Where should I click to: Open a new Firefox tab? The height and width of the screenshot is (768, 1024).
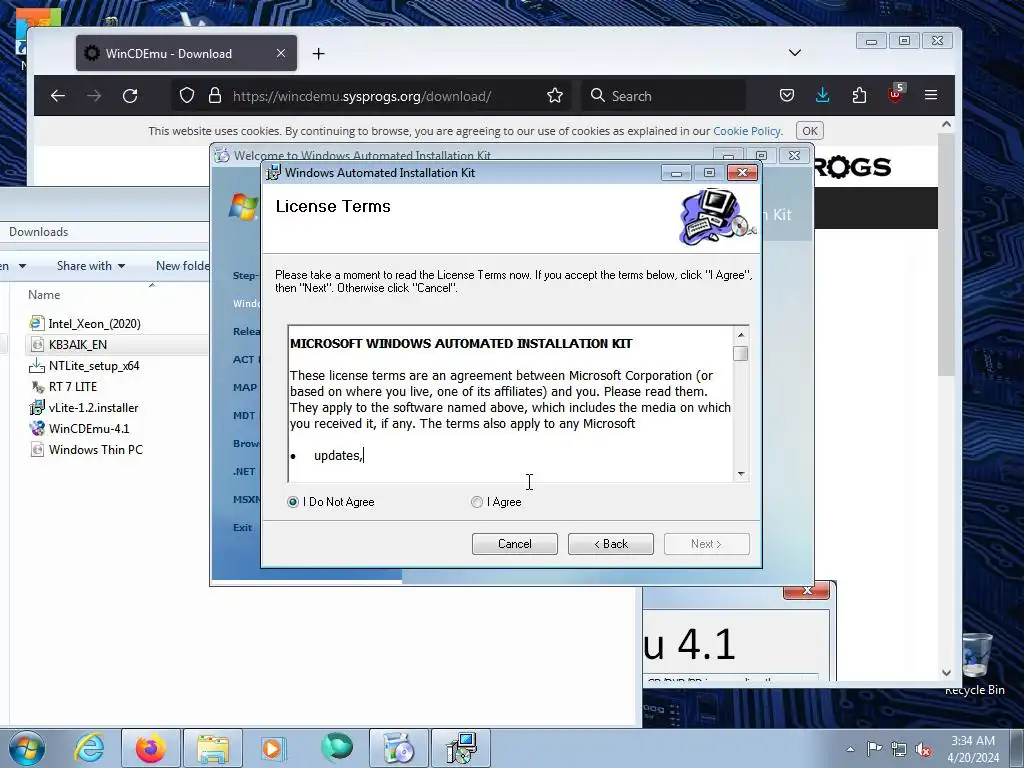click(318, 54)
